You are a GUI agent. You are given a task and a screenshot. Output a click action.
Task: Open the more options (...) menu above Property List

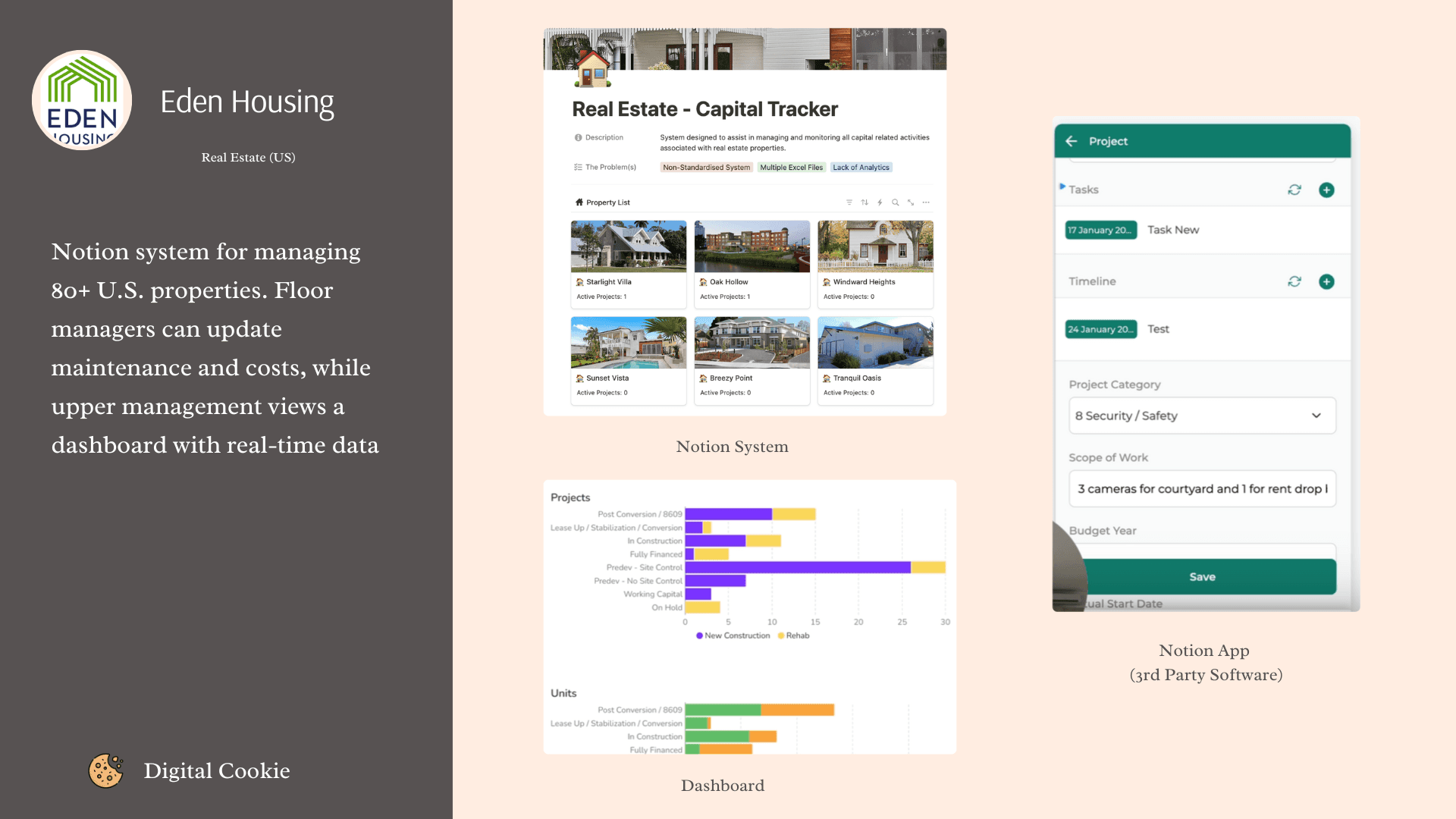click(x=926, y=202)
